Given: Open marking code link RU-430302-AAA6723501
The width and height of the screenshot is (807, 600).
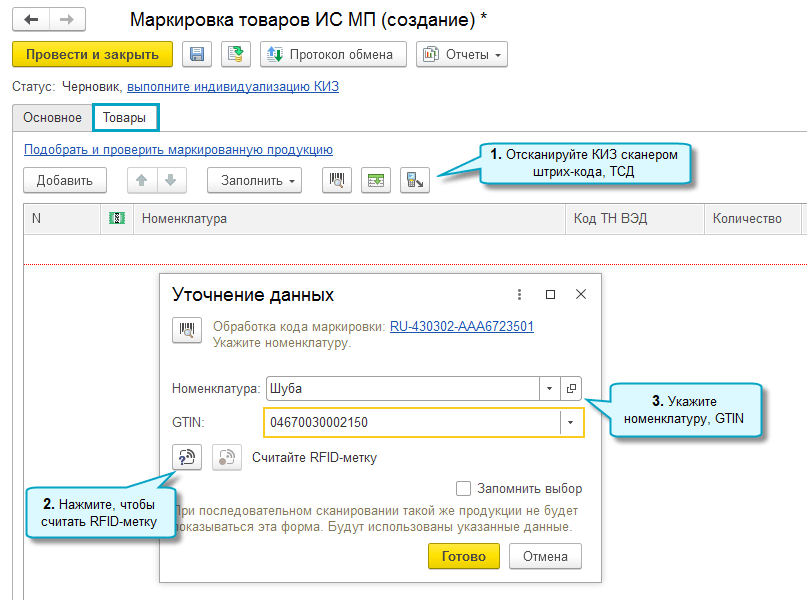Looking at the screenshot, I should [x=462, y=326].
